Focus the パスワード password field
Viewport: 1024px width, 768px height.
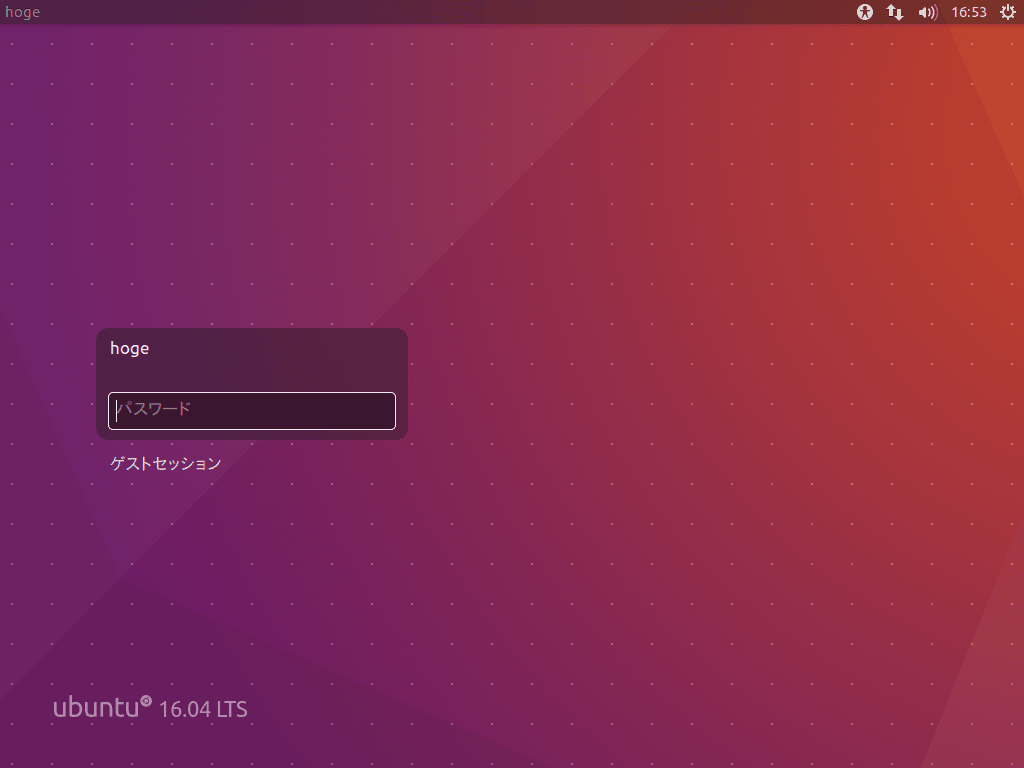[252, 410]
